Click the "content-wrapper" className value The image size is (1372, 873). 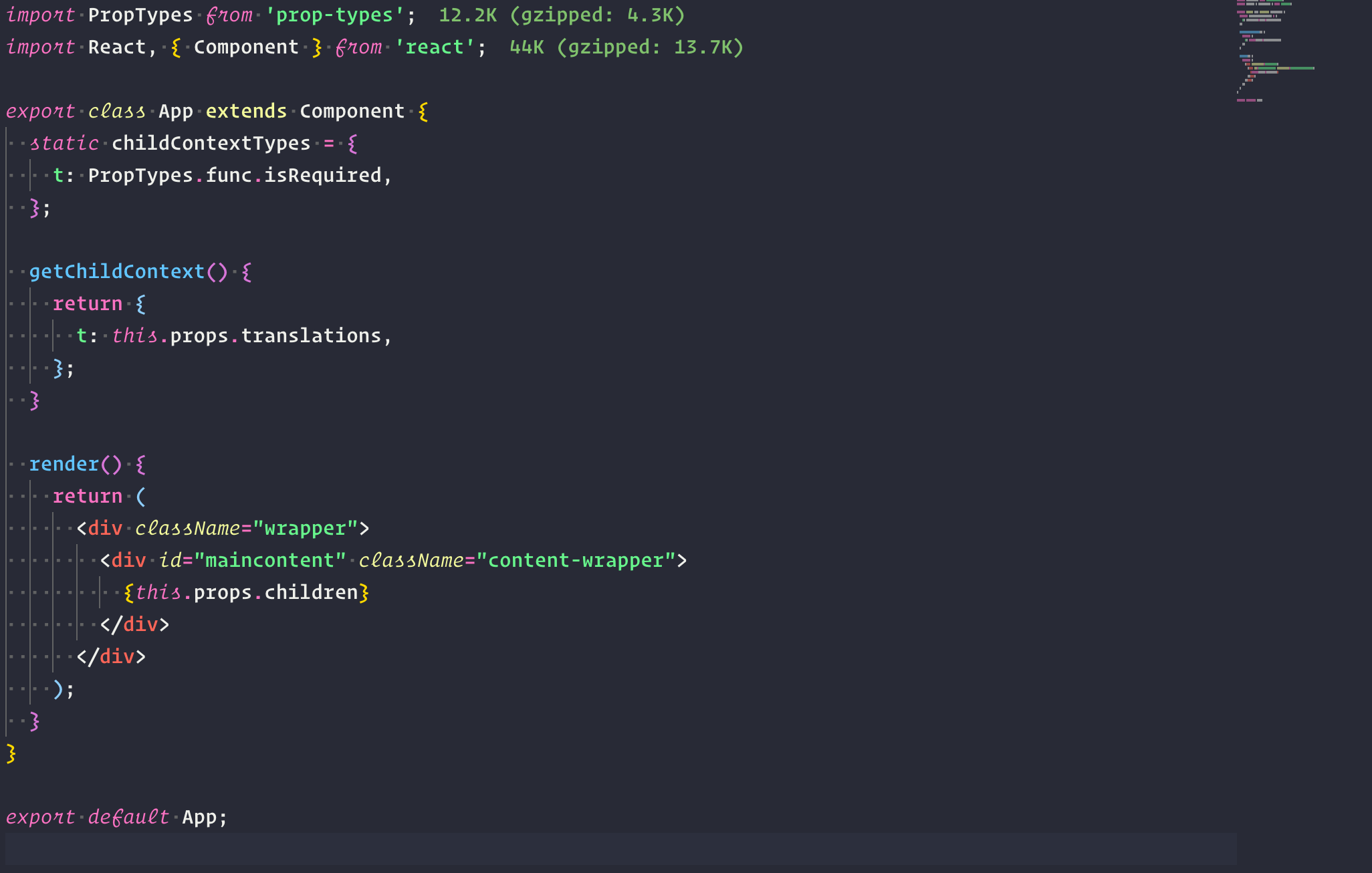coord(576,561)
